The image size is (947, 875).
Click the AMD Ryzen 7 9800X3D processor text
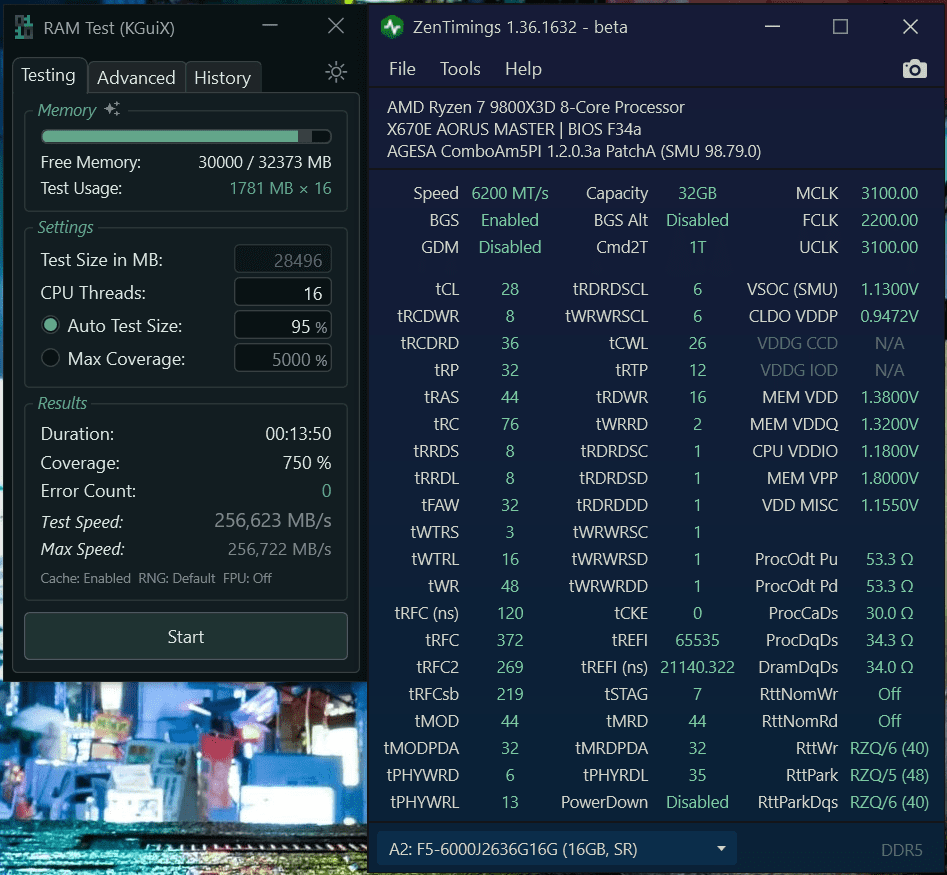(536, 107)
